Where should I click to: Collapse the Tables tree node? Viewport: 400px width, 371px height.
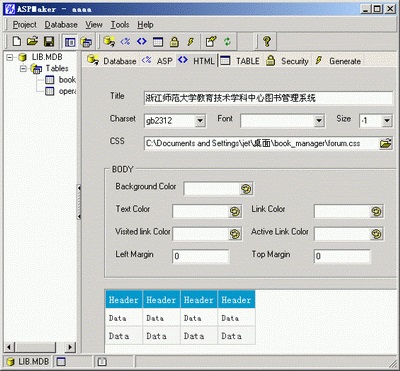coord(23,69)
